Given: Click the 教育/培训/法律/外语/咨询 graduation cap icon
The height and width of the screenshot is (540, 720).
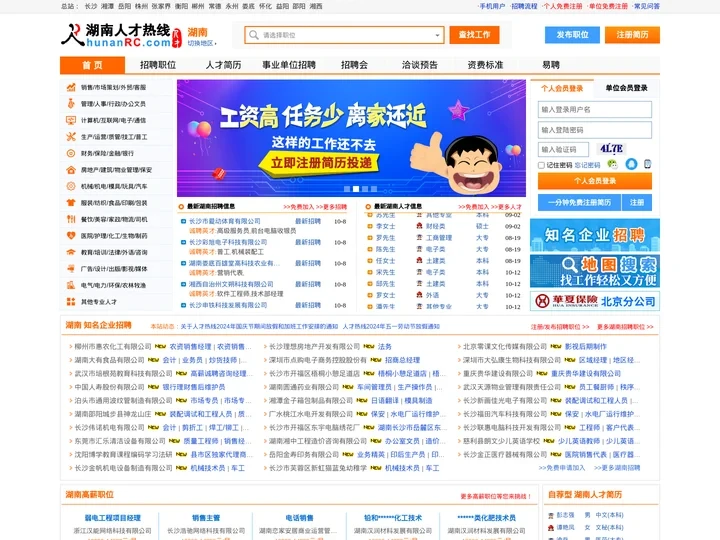Looking at the screenshot, I should coord(71,252).
